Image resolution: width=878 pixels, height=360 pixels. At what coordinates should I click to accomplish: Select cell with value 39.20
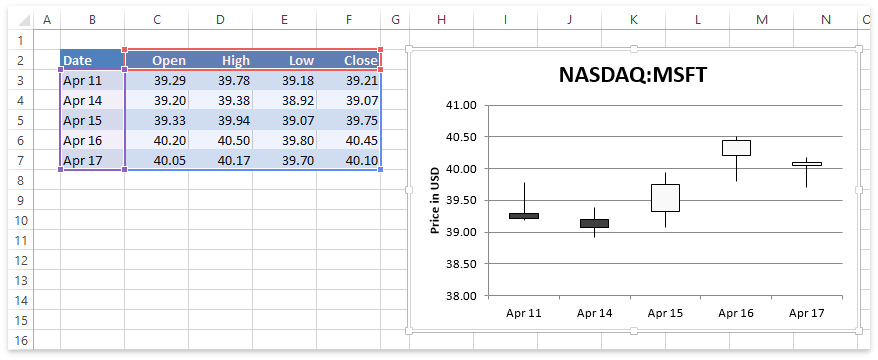tap(157, 100)
